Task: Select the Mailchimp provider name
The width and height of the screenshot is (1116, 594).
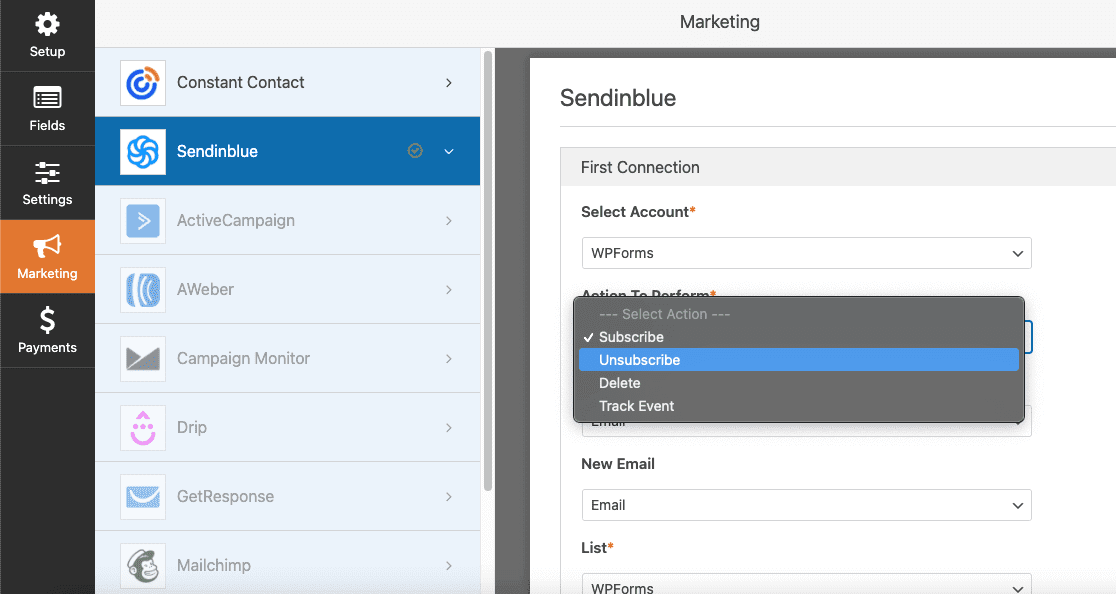Action: (214, 566)
